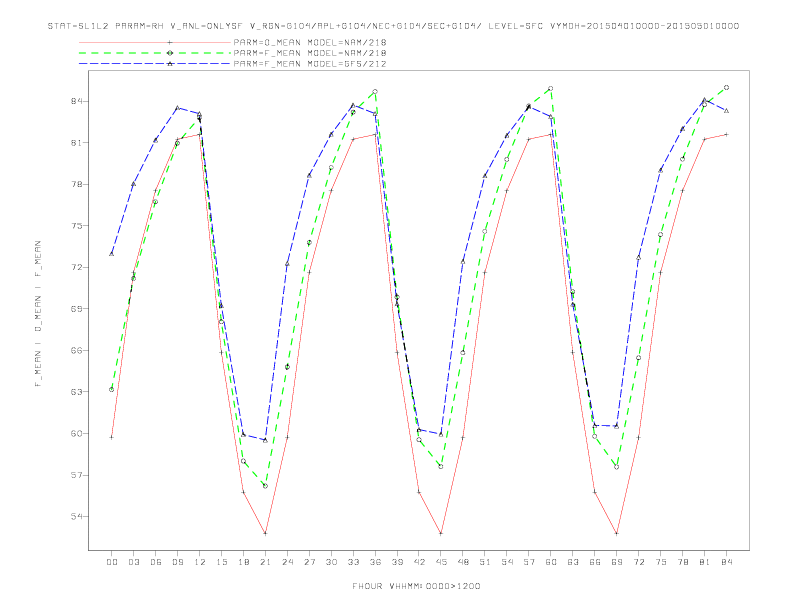Viewport: 792px width, 612px height.
Task: Click green NAM circle marker at hour 84
Action: click(726, 87)
